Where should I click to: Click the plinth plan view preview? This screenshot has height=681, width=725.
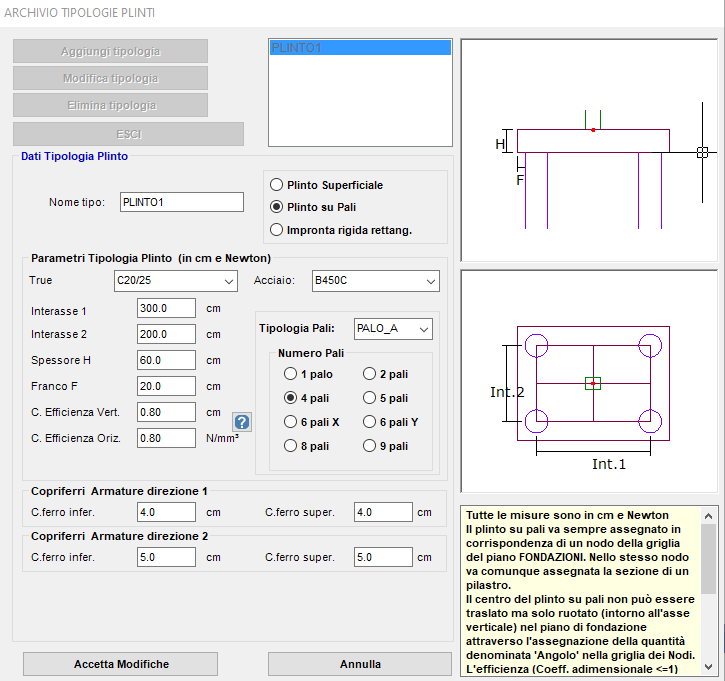coord(590,381)
